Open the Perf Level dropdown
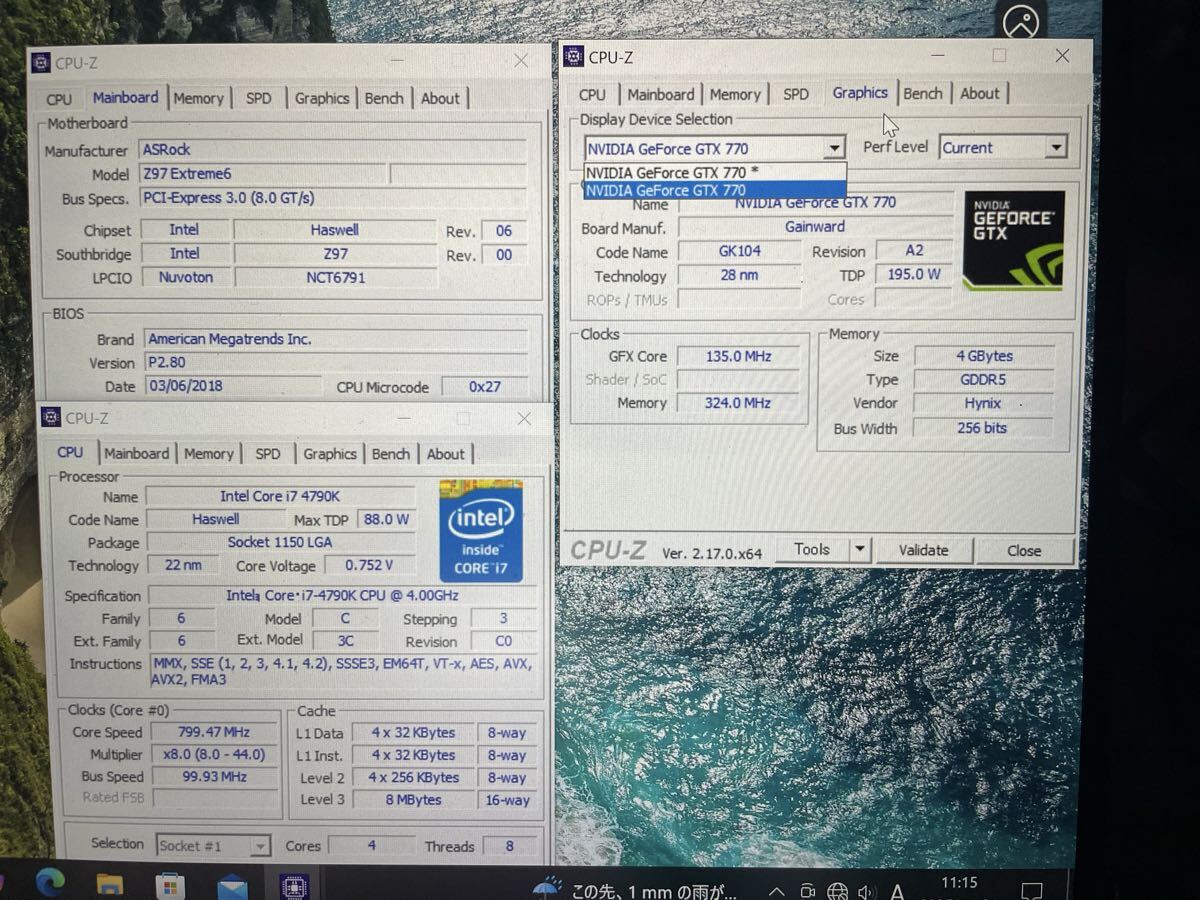Viewport: 1200px width, 900px height. (1056, 148)
